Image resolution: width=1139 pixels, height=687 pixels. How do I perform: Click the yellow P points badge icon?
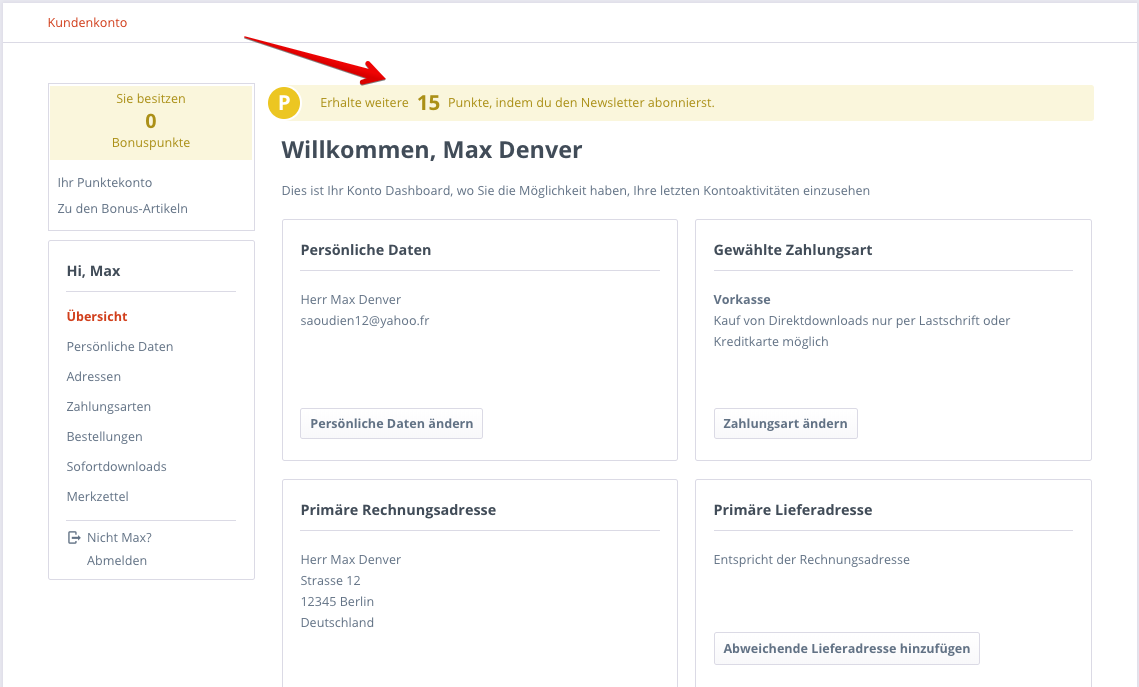click(x=284, y=102)
